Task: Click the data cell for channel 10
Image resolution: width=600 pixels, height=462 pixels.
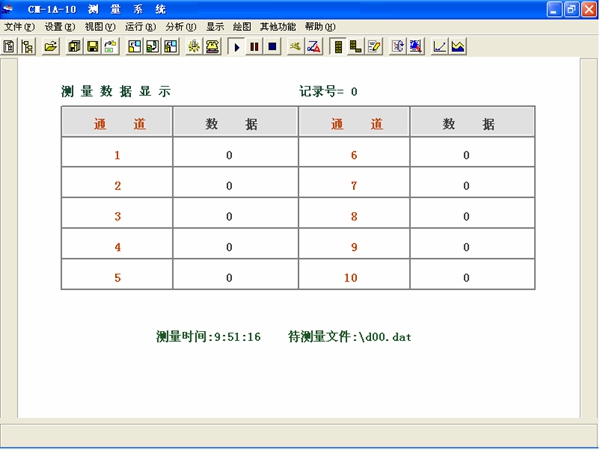Action: point(466,278)
